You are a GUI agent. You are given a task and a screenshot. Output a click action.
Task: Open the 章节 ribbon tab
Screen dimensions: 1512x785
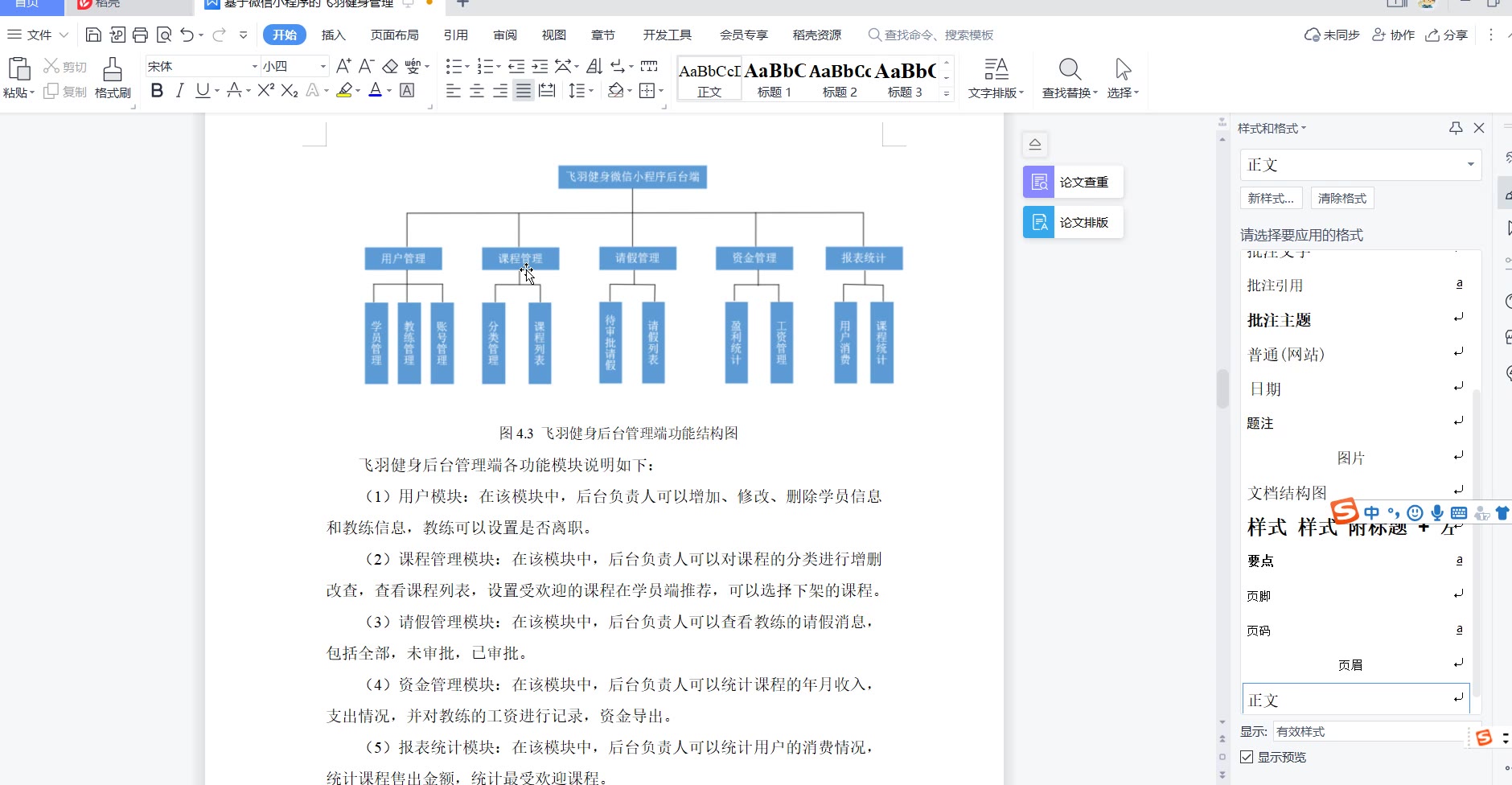[x=602, y=35]
